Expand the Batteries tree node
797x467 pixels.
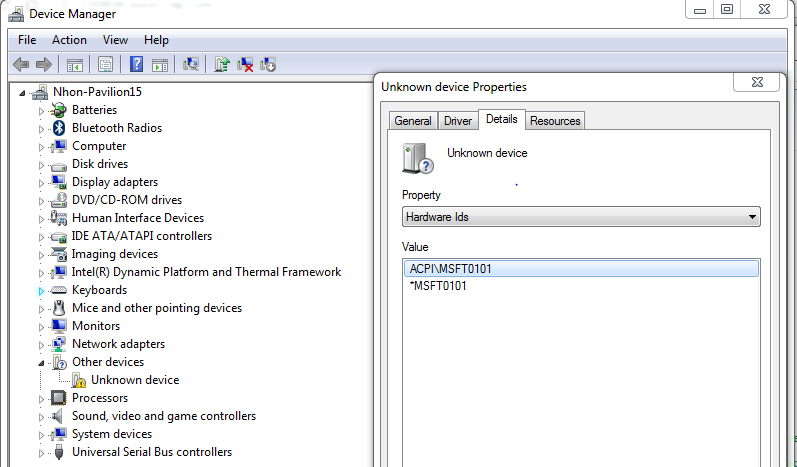point(42,110)
